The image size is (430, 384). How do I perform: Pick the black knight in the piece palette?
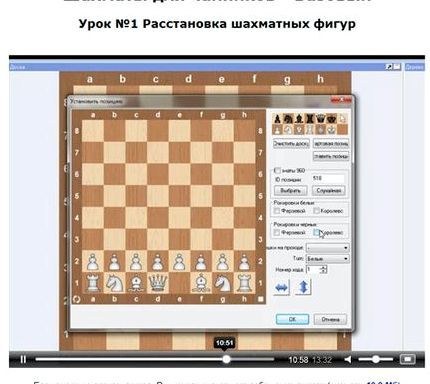click(x=288, y=119)
